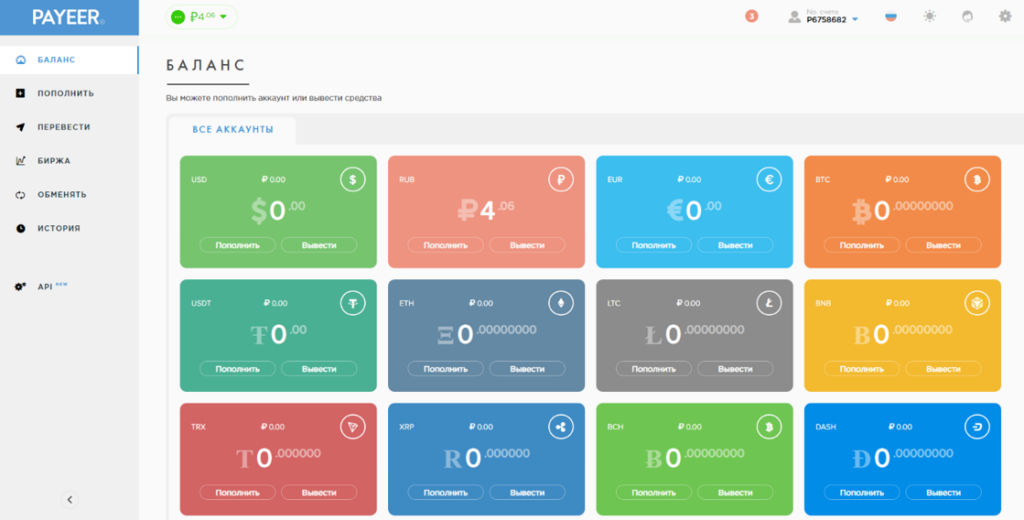Click the Tether icon on USDT card
The image size is (1024, 520).
pyautogui.click(x=353, y=303)
